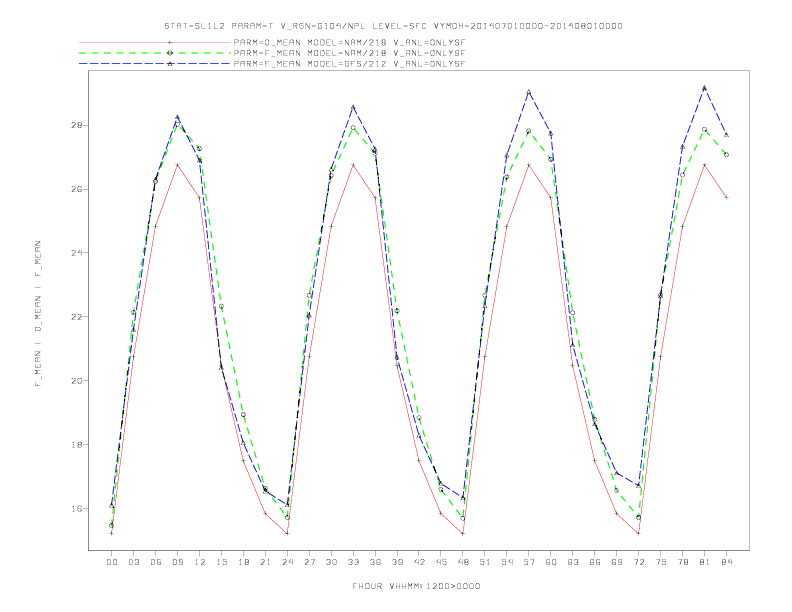Click y-axis tick label 20
Viewport: 792px width, 612px height.
coord(76,380)
